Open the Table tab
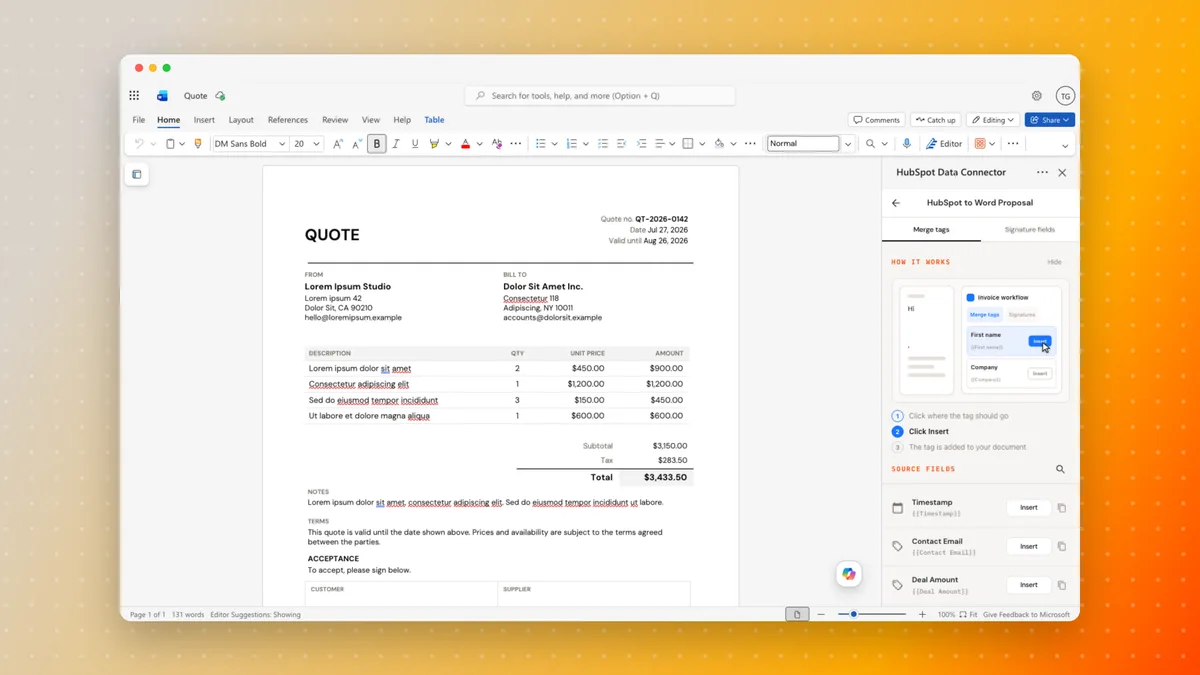The height and width of the screenshot is (675, 1200). 434,120
